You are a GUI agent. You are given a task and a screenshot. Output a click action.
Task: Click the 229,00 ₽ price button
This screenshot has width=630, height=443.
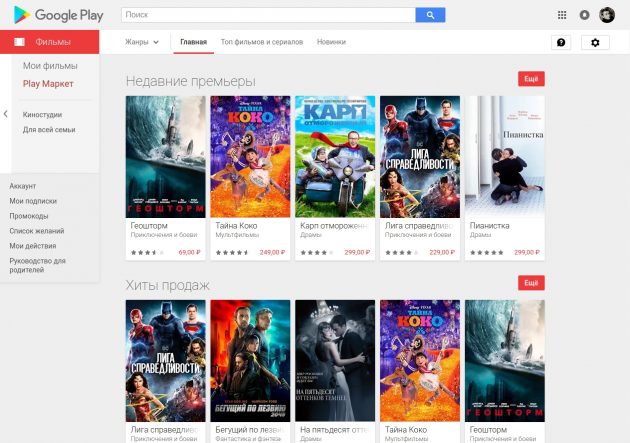[442, 253]
